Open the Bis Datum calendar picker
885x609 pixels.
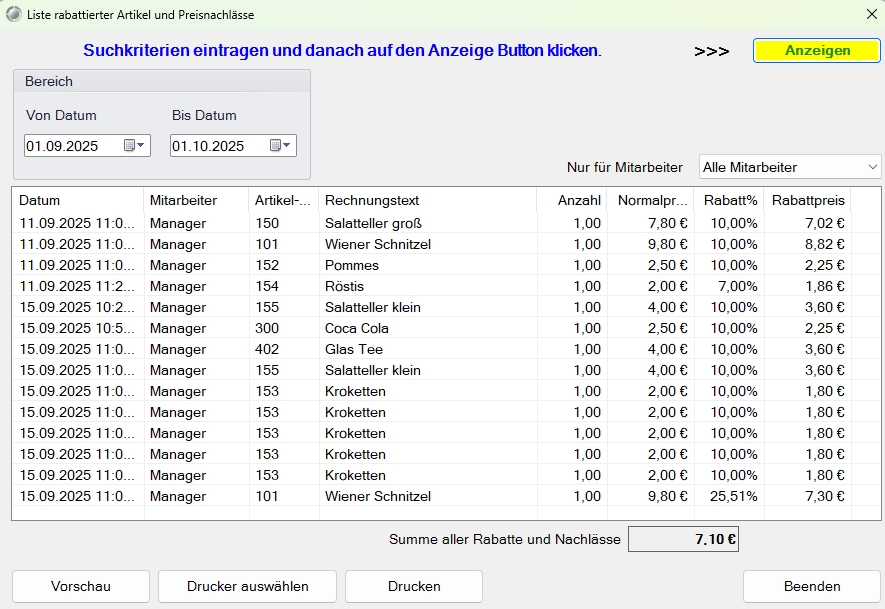click(280, 146)
